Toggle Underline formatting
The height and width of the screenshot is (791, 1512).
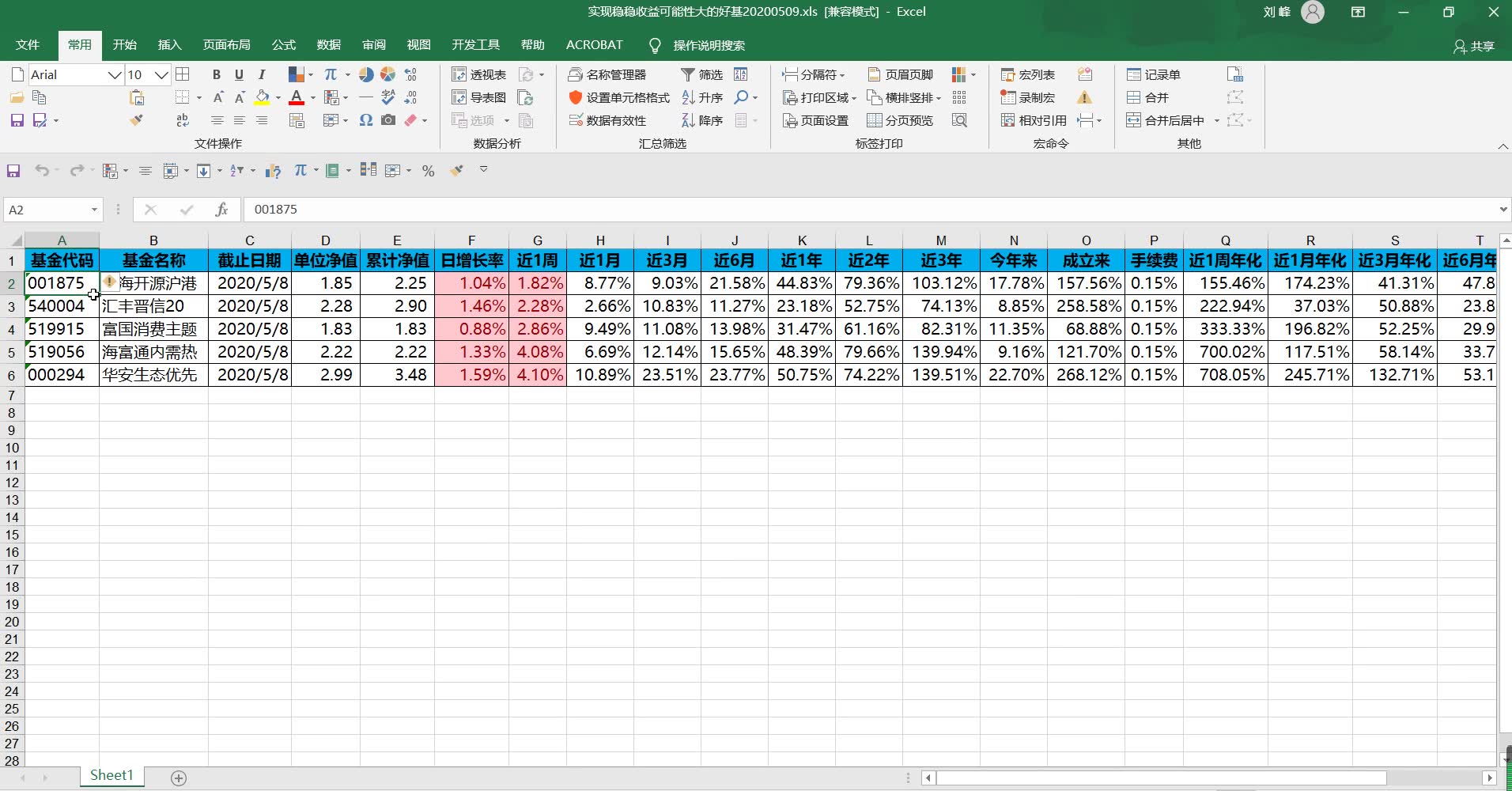pos(239,74)
